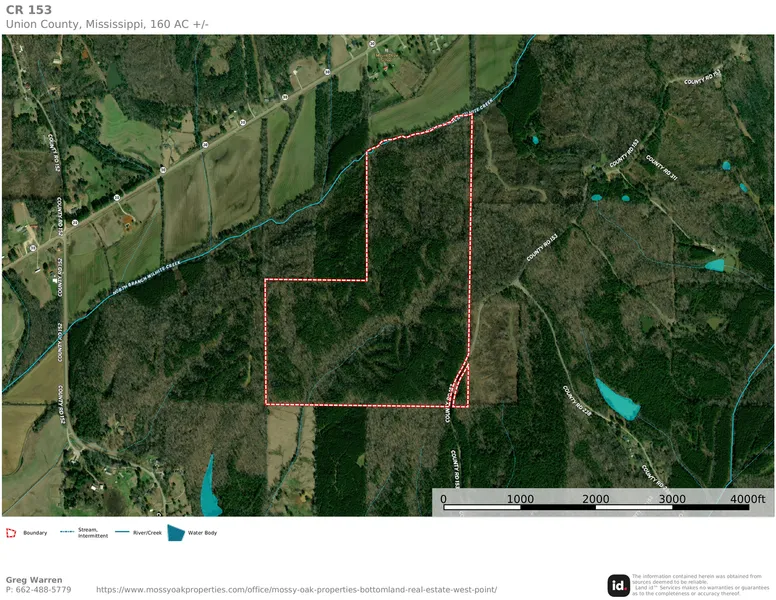Viewport: 776px width, 600px height.
Task: Click the Land id logo icon
Action: point(618,585)
